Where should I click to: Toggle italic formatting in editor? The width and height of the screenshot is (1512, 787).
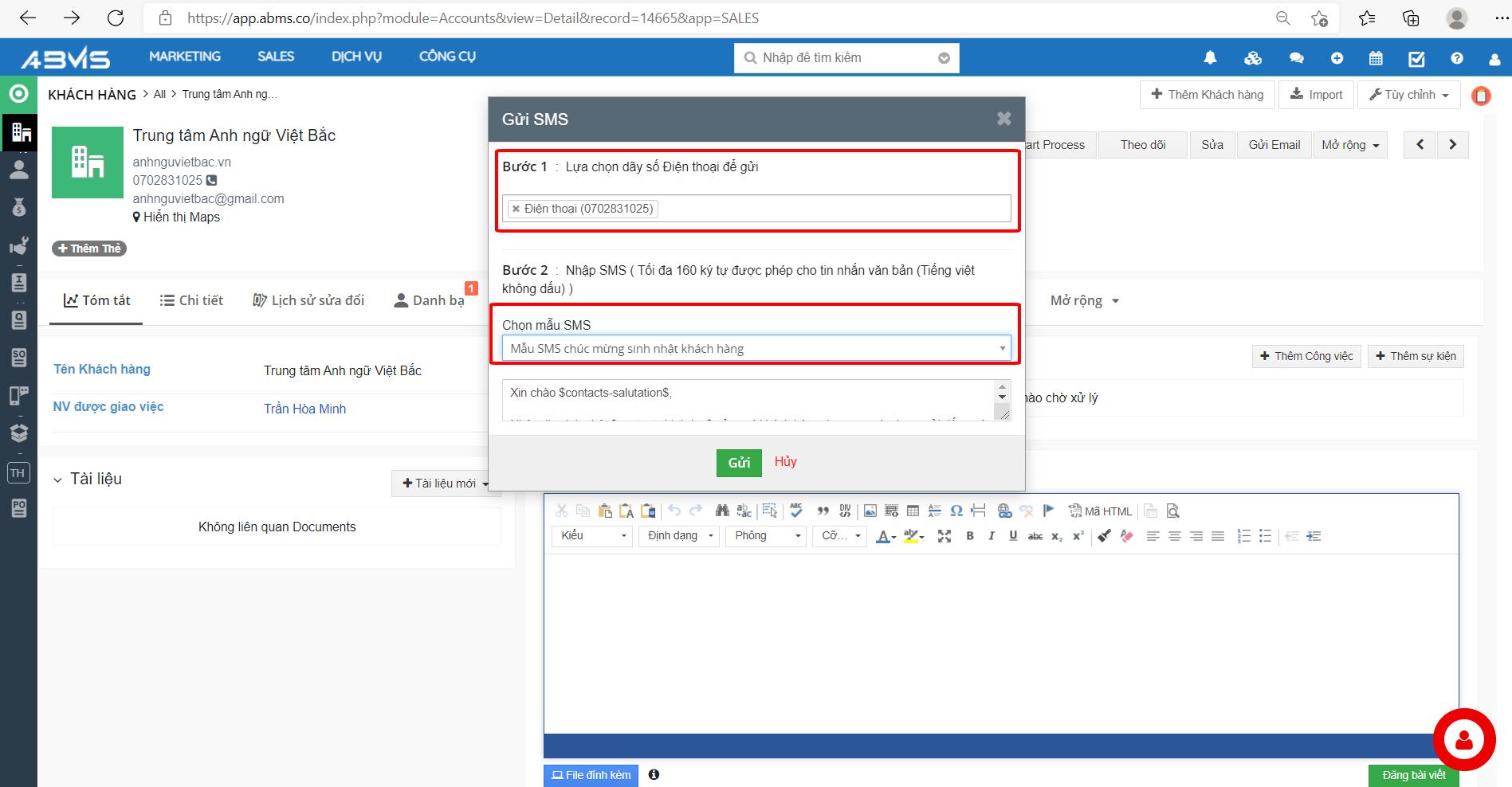pos(992,536)
